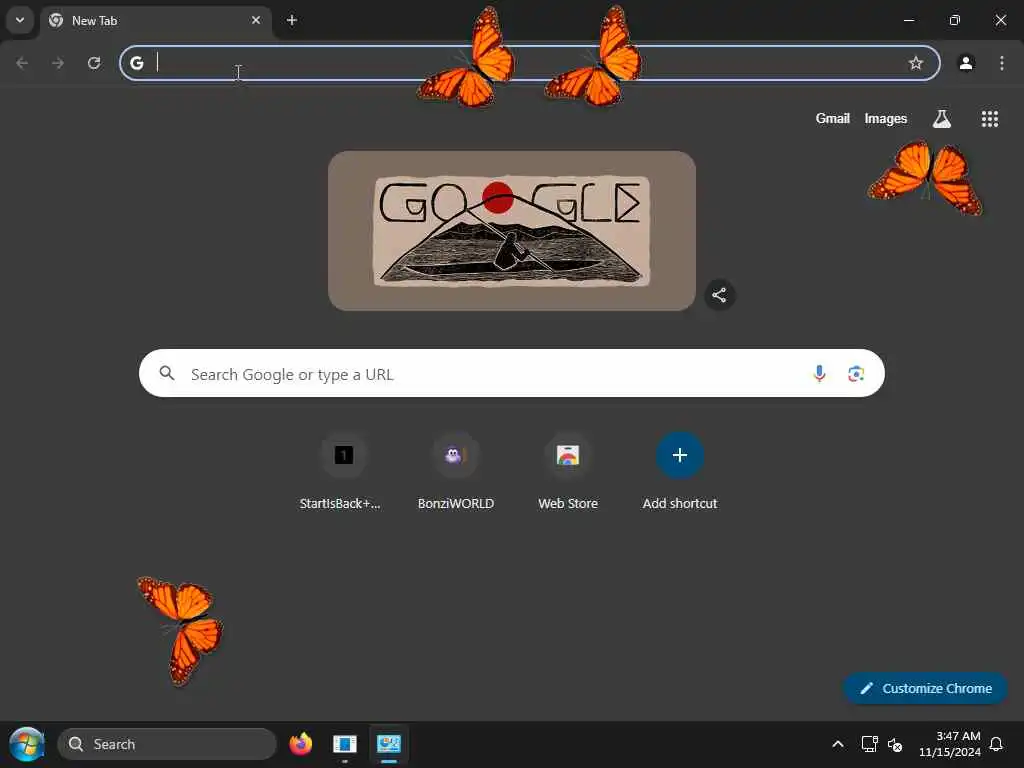Screen dimensions: 1024x768
Task: Launch Firefox from the taskbar
Action: tap(301, 744)
